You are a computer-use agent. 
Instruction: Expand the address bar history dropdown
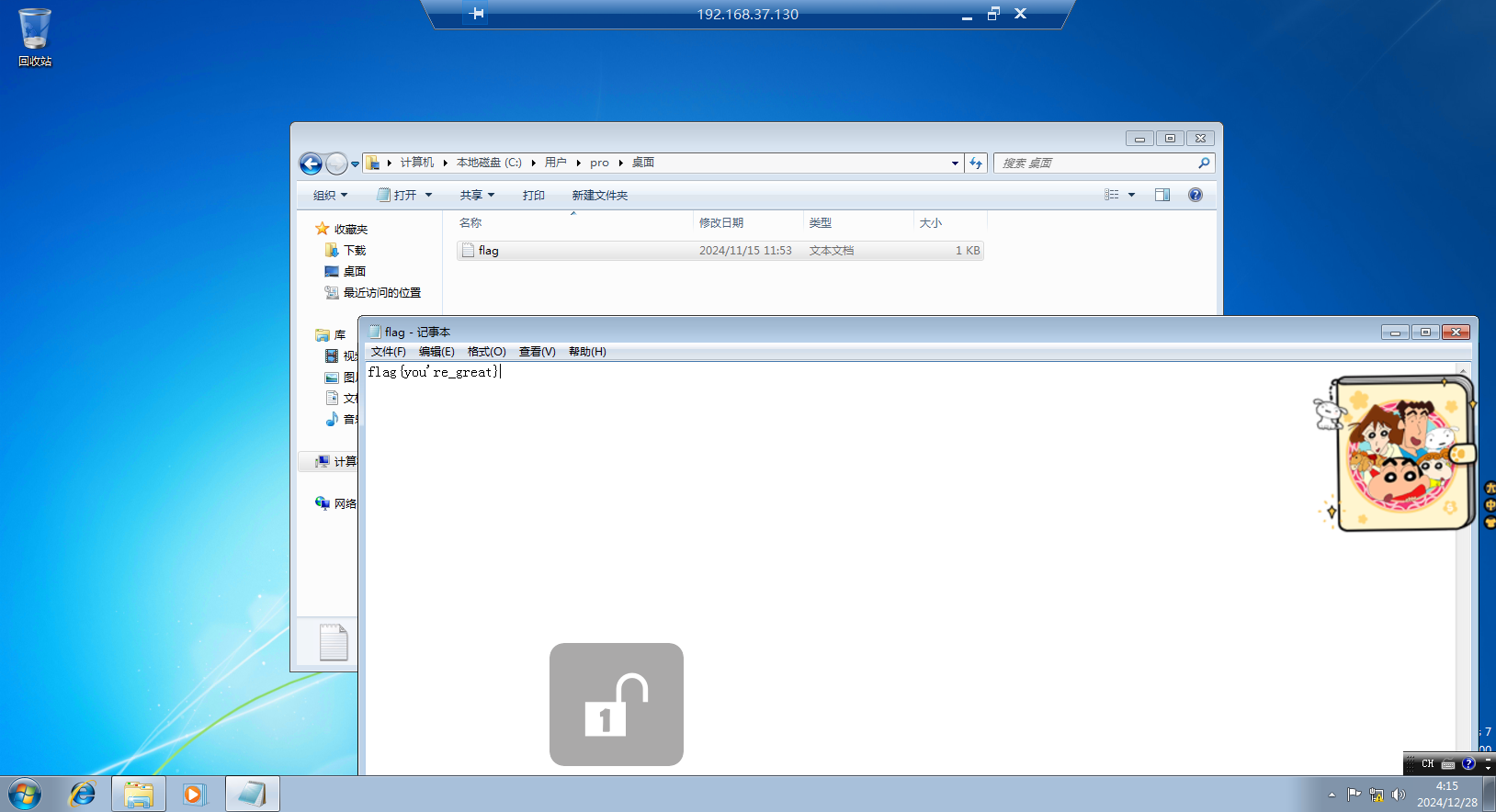955,163
